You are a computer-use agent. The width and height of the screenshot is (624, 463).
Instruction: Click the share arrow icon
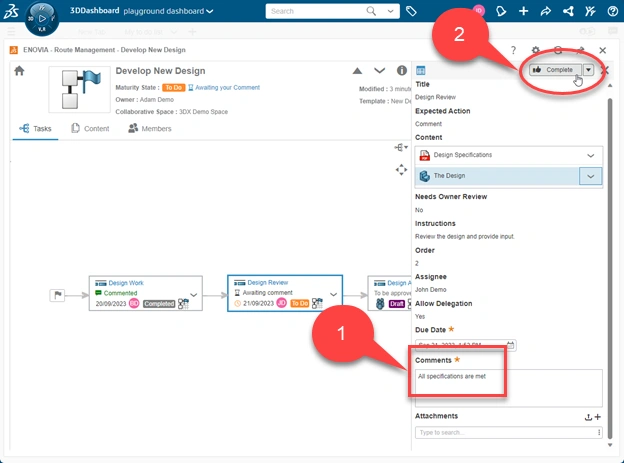click(546, 11)
